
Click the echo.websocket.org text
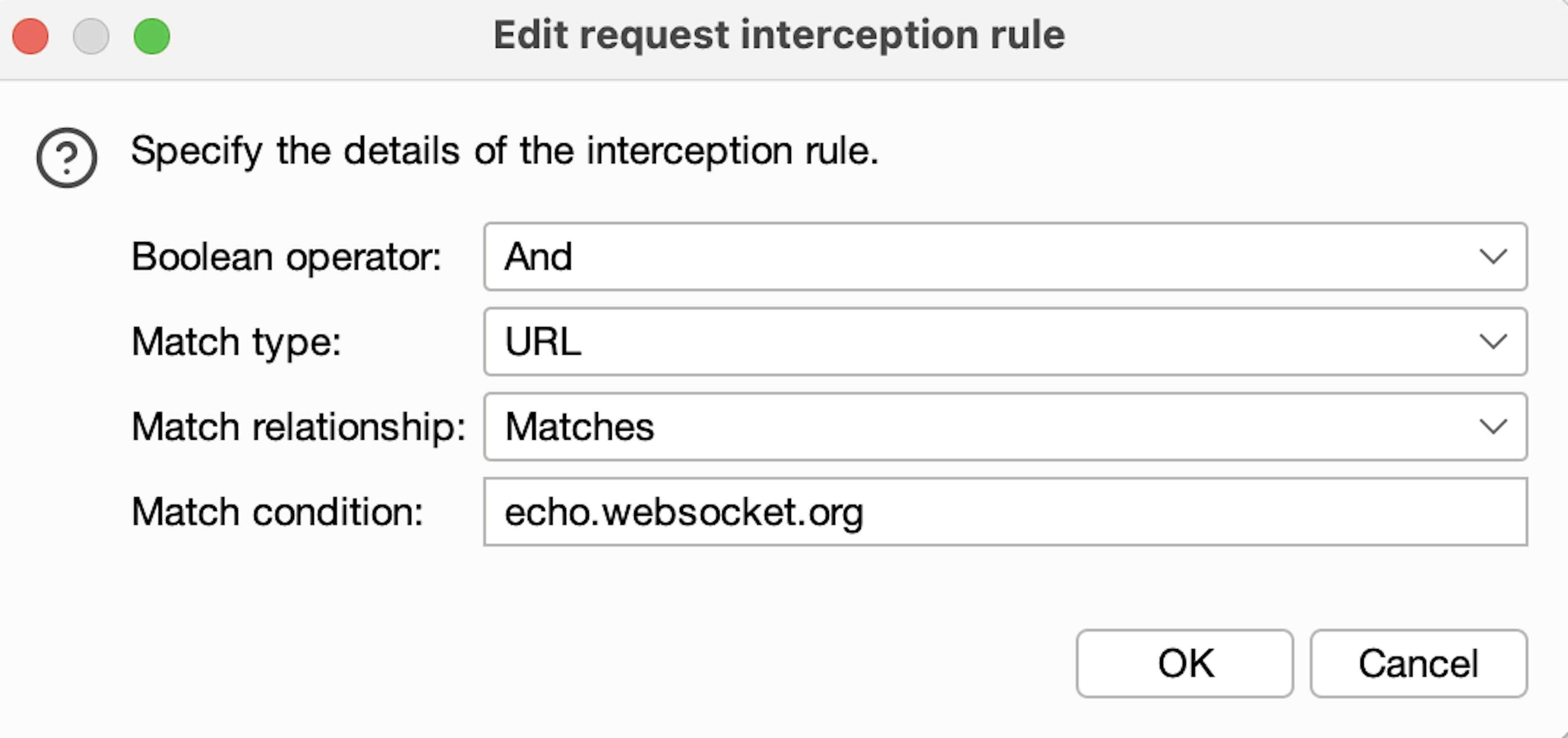click(x=683, y=512)
